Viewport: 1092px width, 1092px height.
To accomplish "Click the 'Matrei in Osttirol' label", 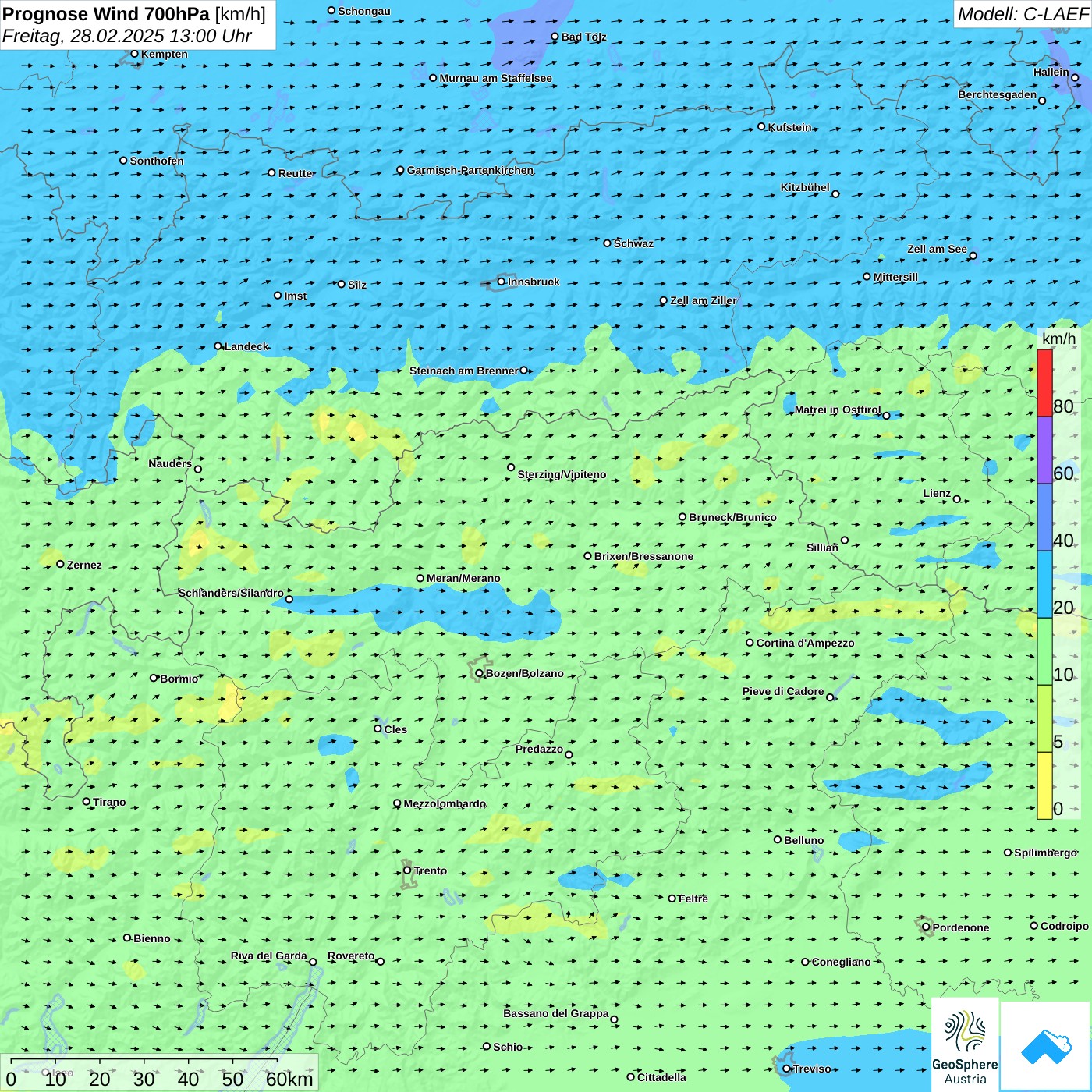I will tap(838, 409).
